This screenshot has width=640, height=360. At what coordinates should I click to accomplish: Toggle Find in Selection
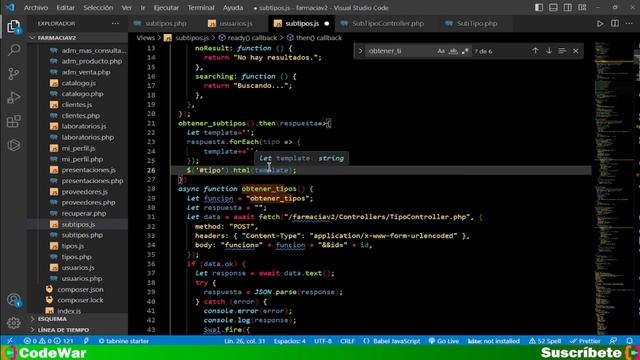(562, 51)
